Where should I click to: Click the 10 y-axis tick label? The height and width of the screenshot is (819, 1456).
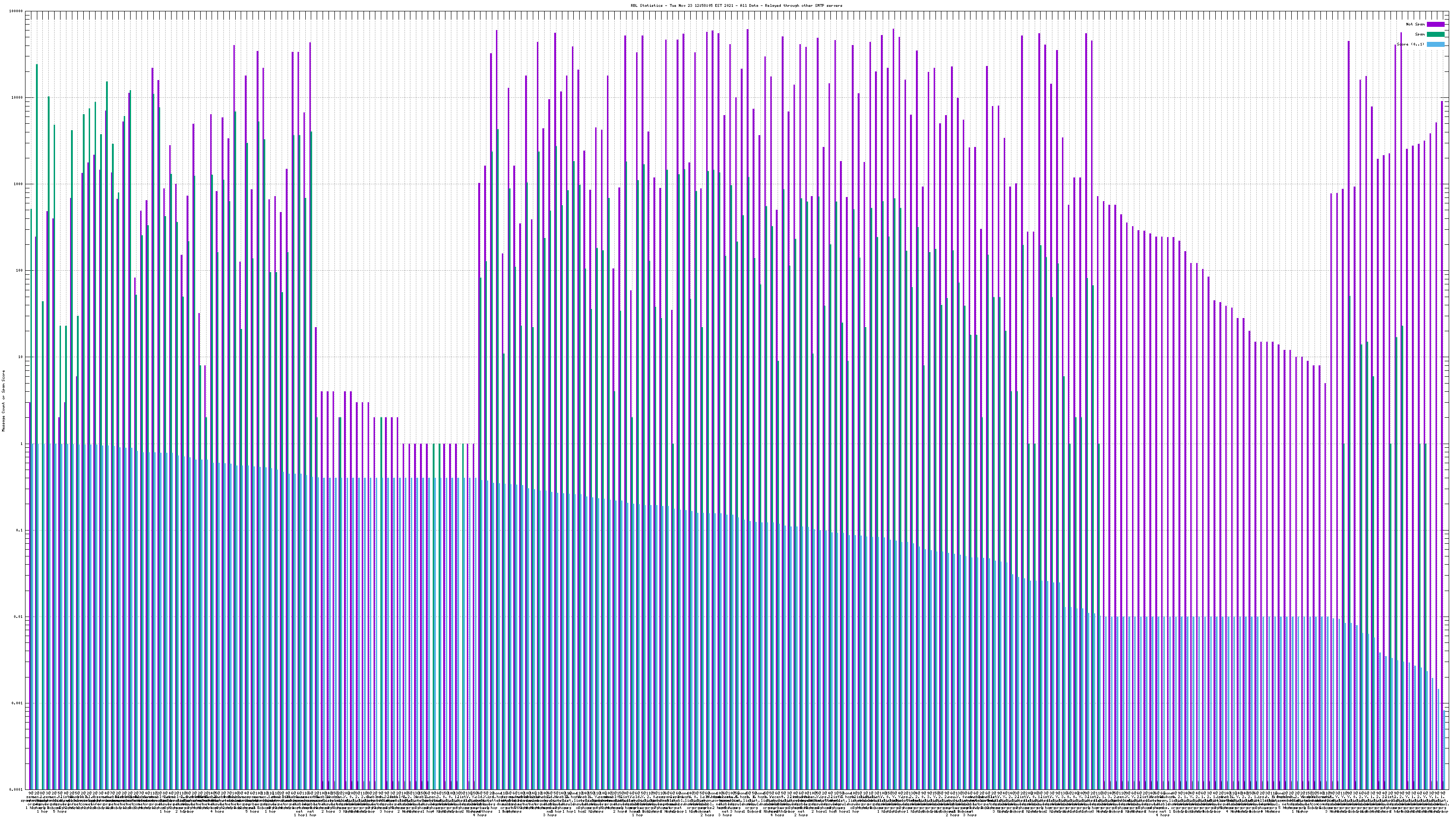point(21,357)
